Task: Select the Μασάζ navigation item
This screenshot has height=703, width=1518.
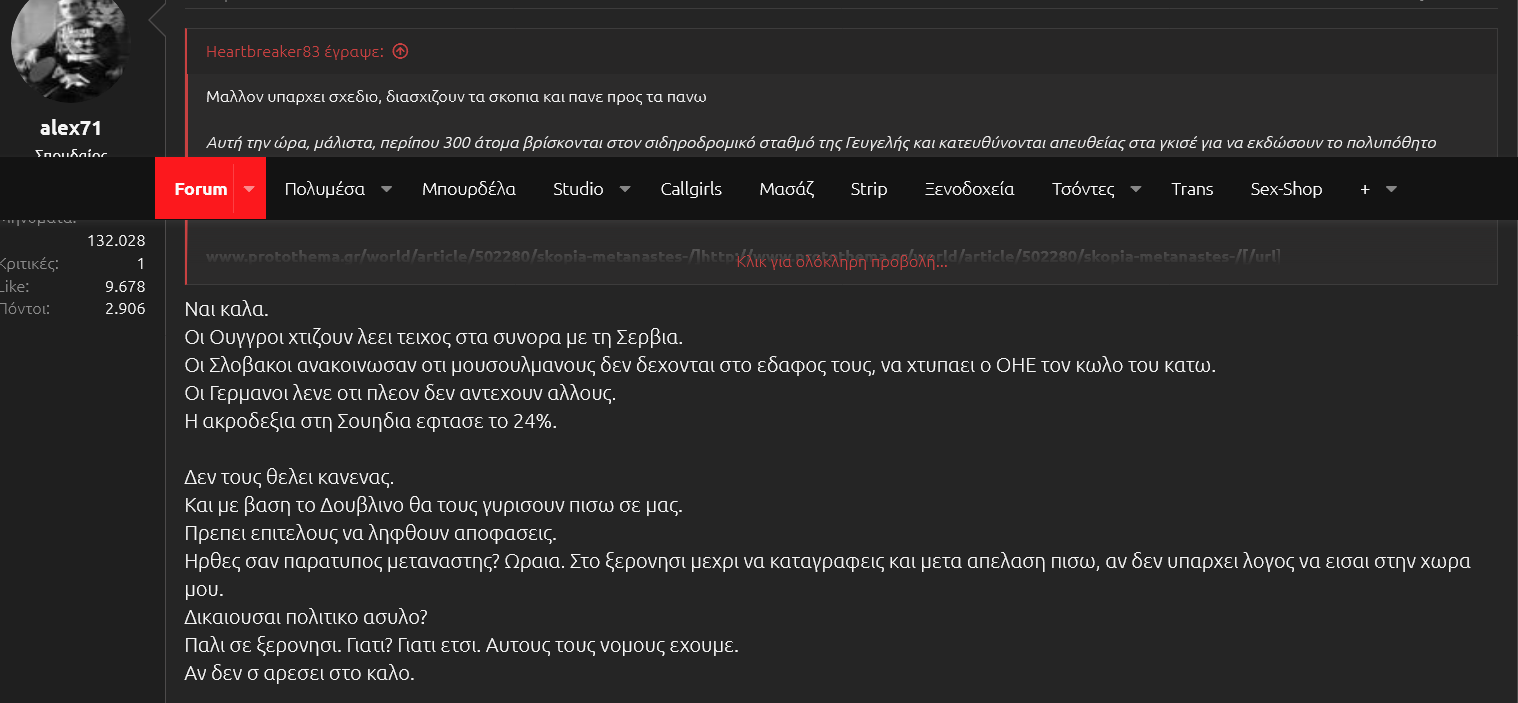Action: (x=786, y=189)
